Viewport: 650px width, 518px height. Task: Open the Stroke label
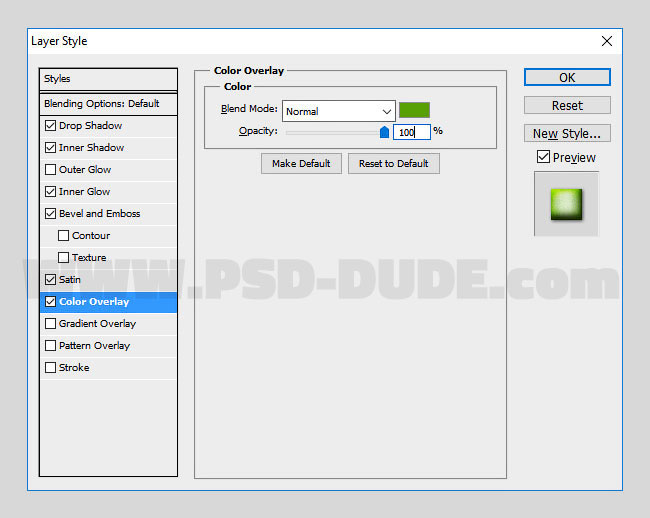click(x=74, y=367)
